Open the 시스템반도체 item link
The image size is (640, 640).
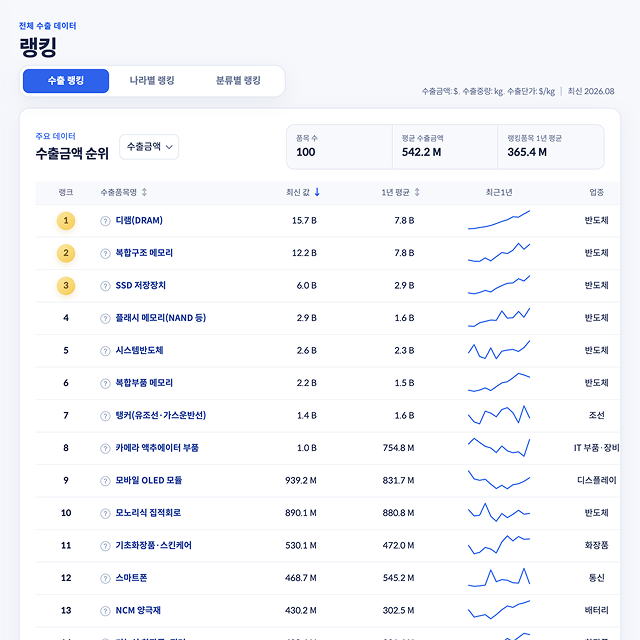(x=139, y=350)
